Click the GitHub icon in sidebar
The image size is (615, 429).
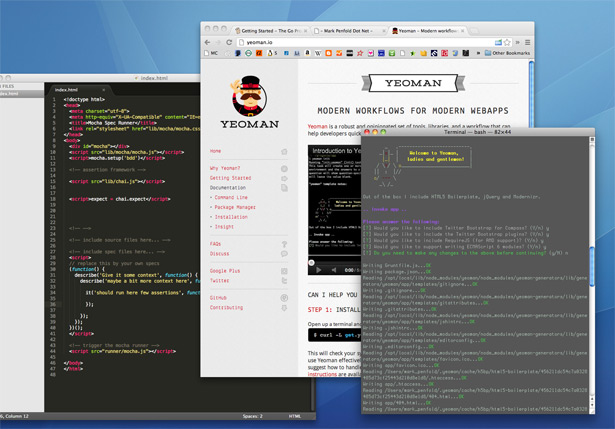(284, 298)
